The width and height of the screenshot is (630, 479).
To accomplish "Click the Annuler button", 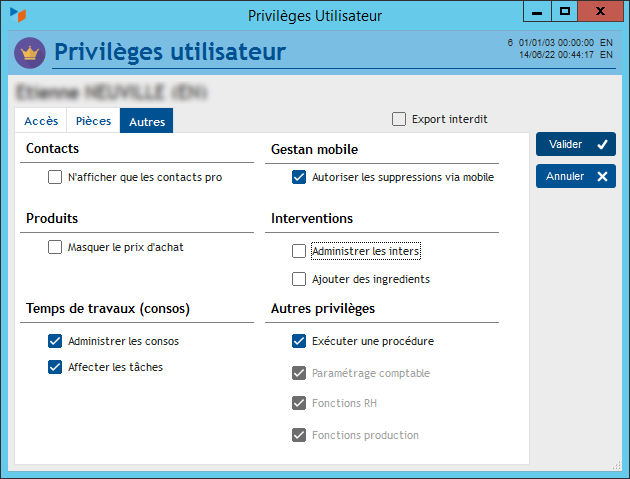I will click(576, 177).
